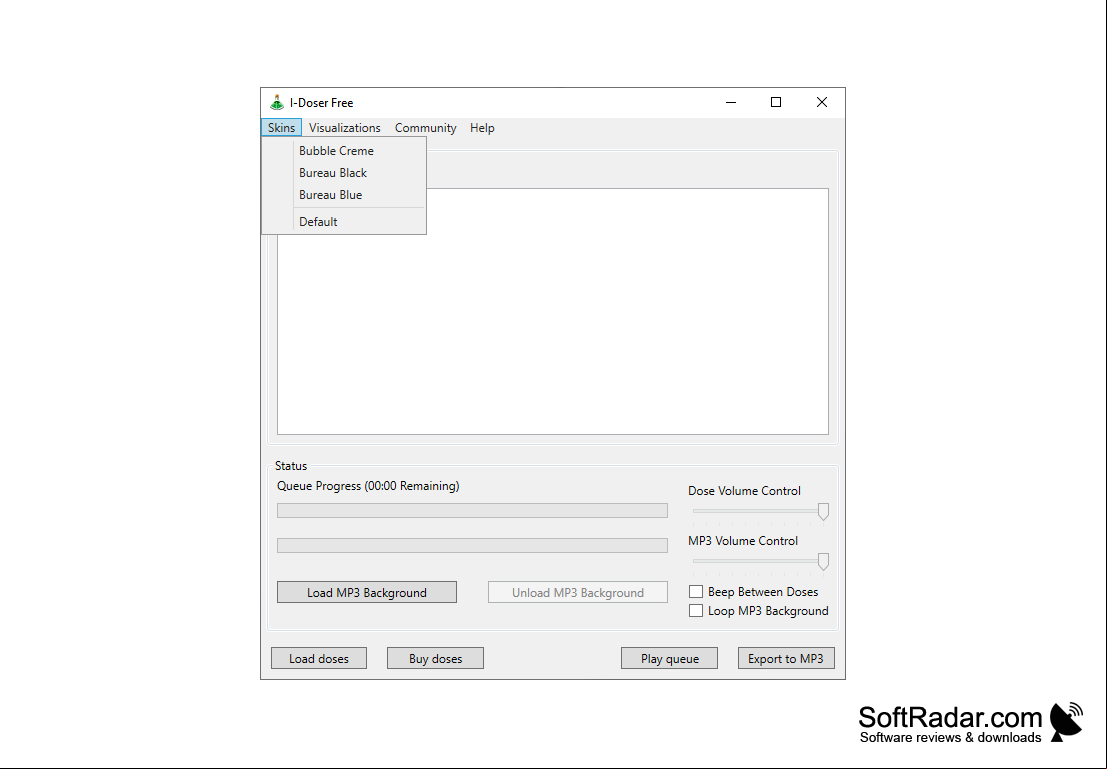Viewport: 1107px width, 769px height.
Task: Maximize the I-Doser Free window
Action: point(776,102)
